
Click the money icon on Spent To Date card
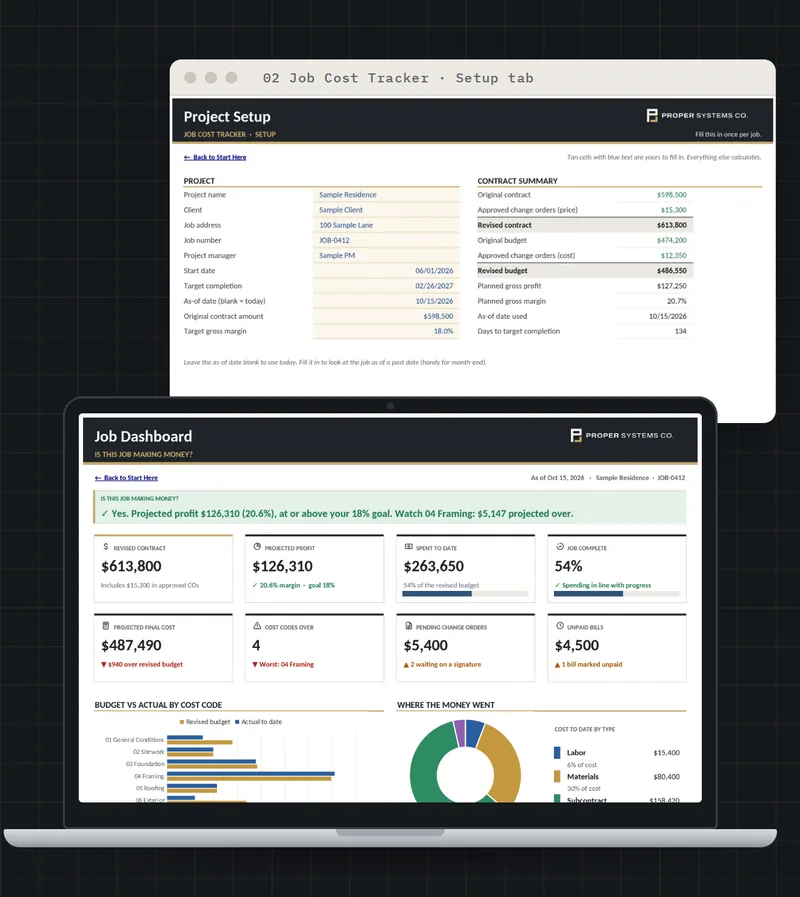point(409,547)
